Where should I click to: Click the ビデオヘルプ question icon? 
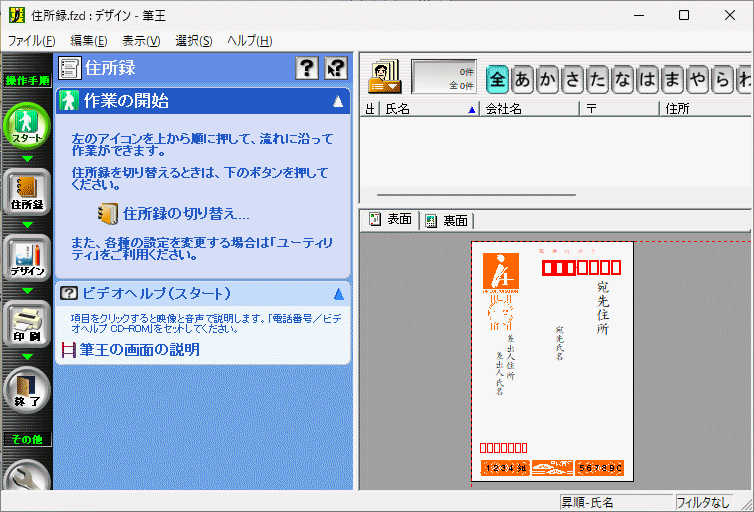pos(69,293)
